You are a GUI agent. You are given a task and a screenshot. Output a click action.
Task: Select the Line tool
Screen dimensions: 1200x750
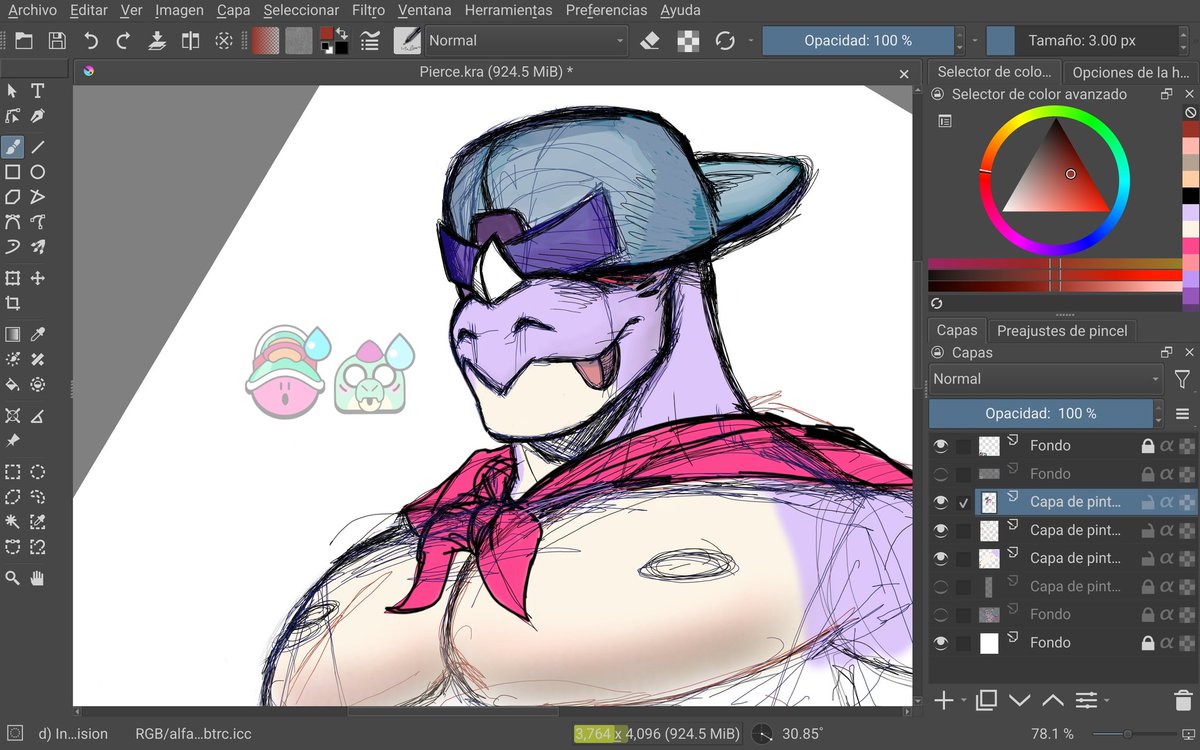tap(37, 147)
